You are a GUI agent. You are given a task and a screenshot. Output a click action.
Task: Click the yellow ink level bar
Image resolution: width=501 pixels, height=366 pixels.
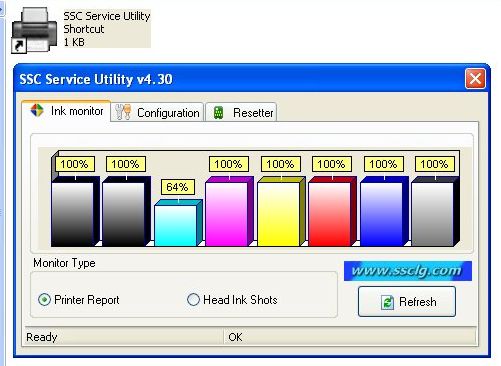(281, 211)
